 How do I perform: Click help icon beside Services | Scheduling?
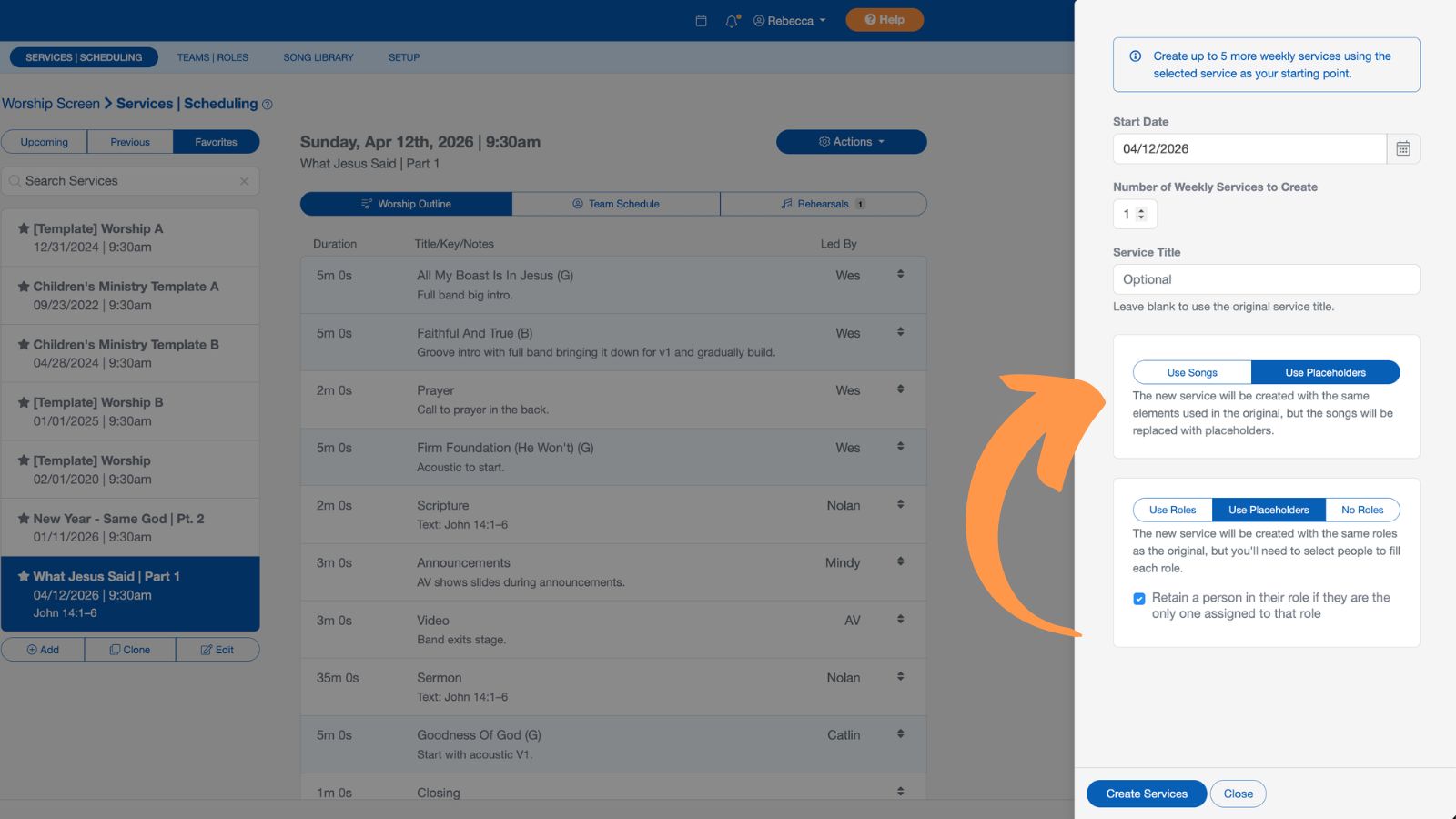pos(268,105)
